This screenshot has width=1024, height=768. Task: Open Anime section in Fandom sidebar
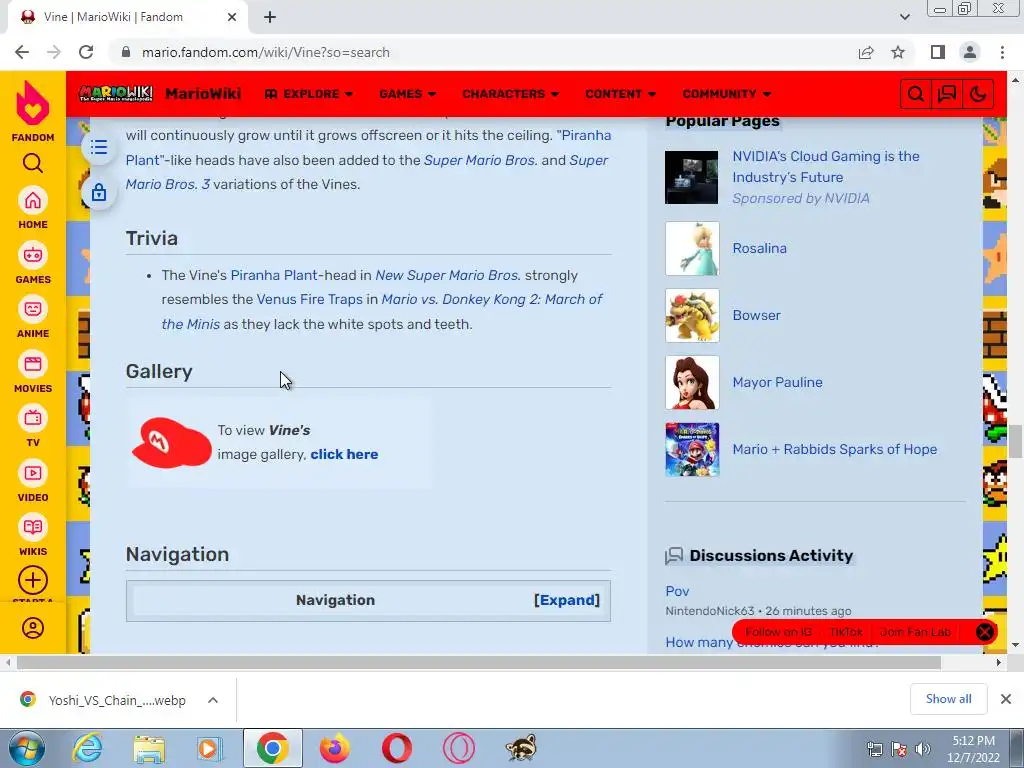point(33,317)
